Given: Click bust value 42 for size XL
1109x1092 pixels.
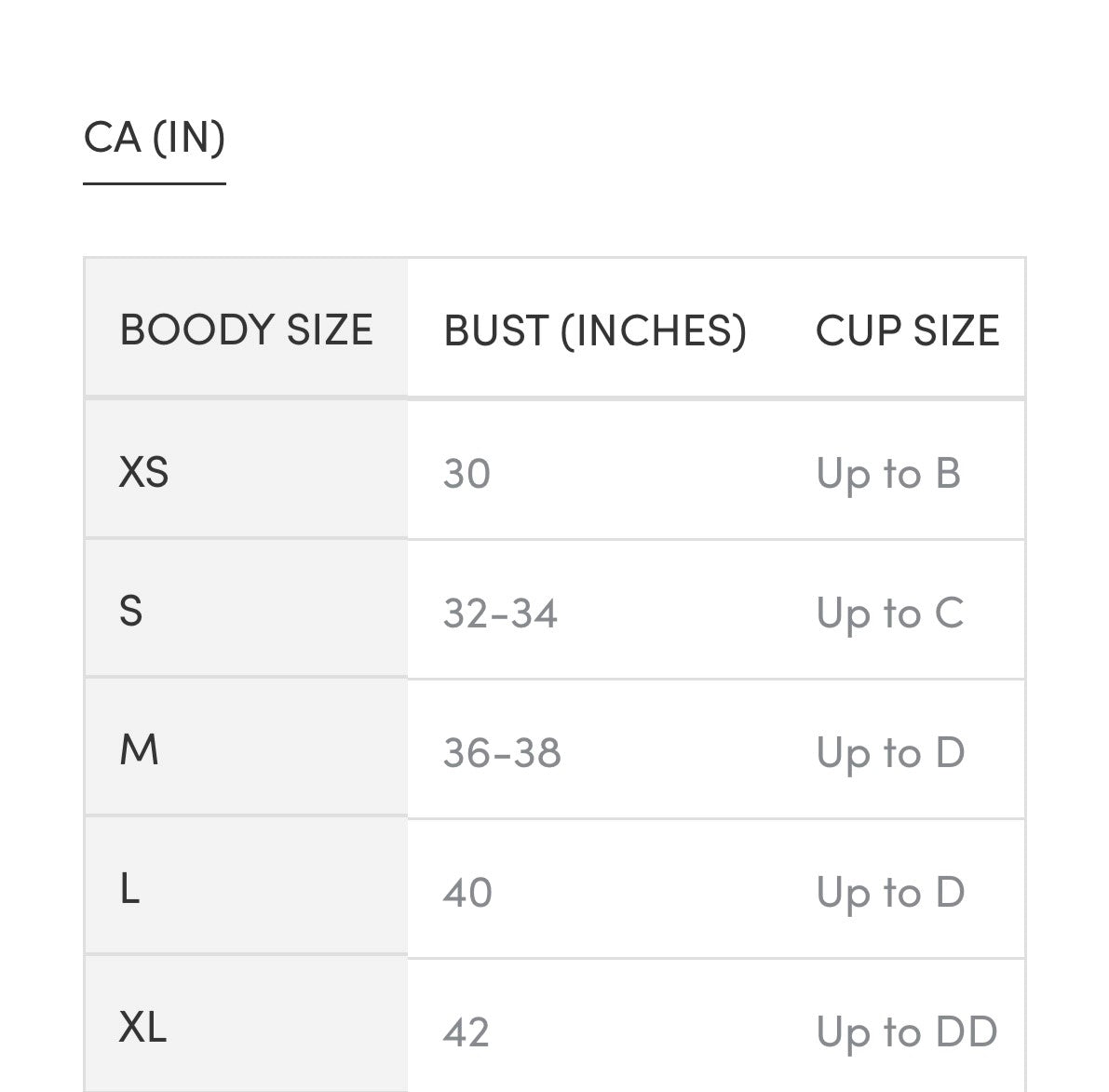Looking at the screenshot, I should (467, 1032).
